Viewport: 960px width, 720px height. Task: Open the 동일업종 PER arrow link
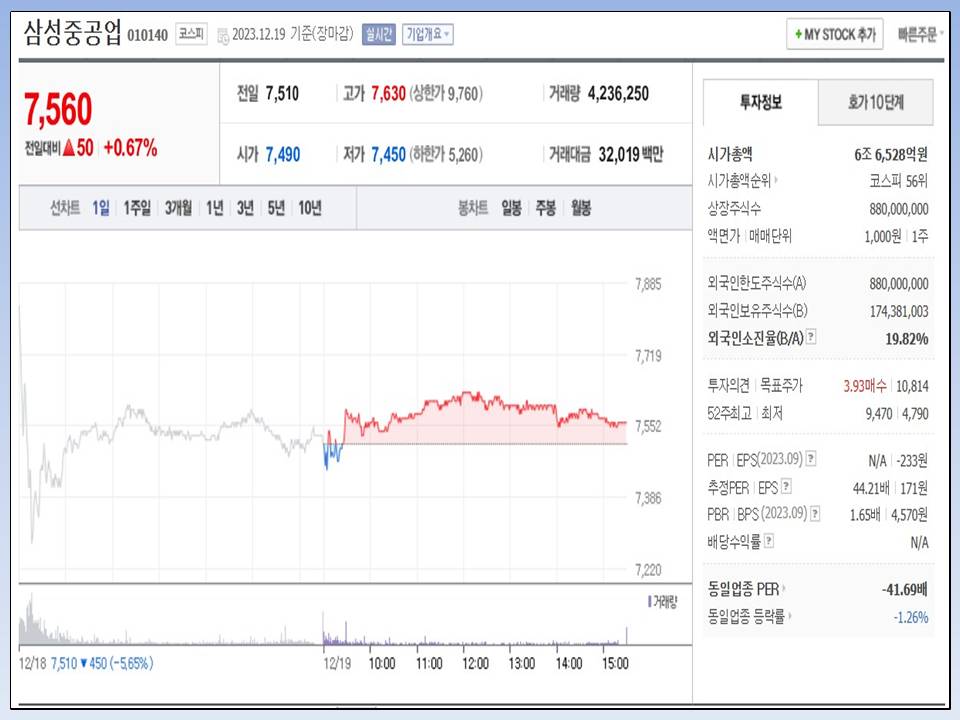click(x=784, y=589)
